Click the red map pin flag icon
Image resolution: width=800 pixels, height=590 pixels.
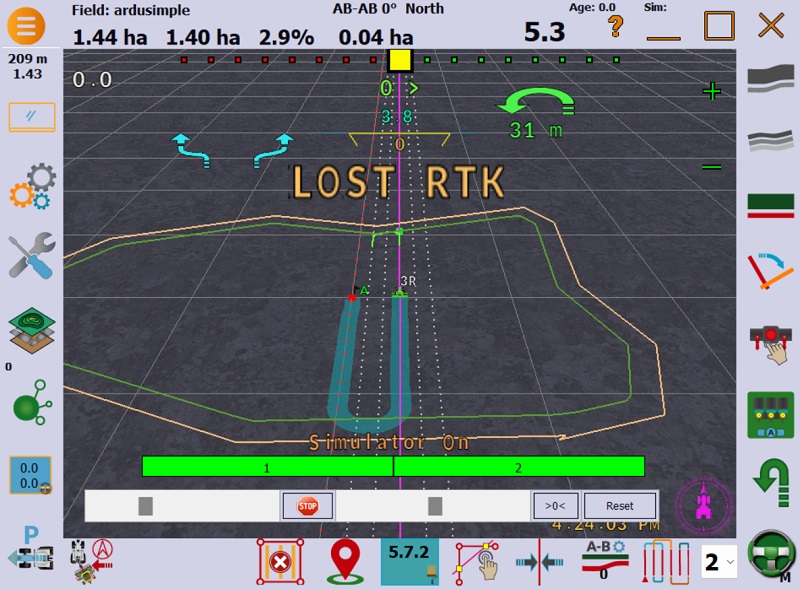[x=342, y=563]
